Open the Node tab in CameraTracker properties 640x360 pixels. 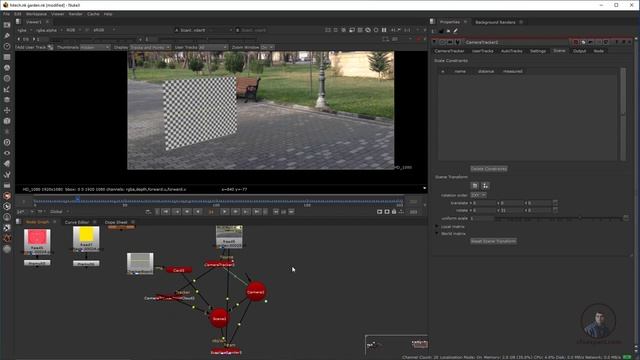(x=598, y=51)
